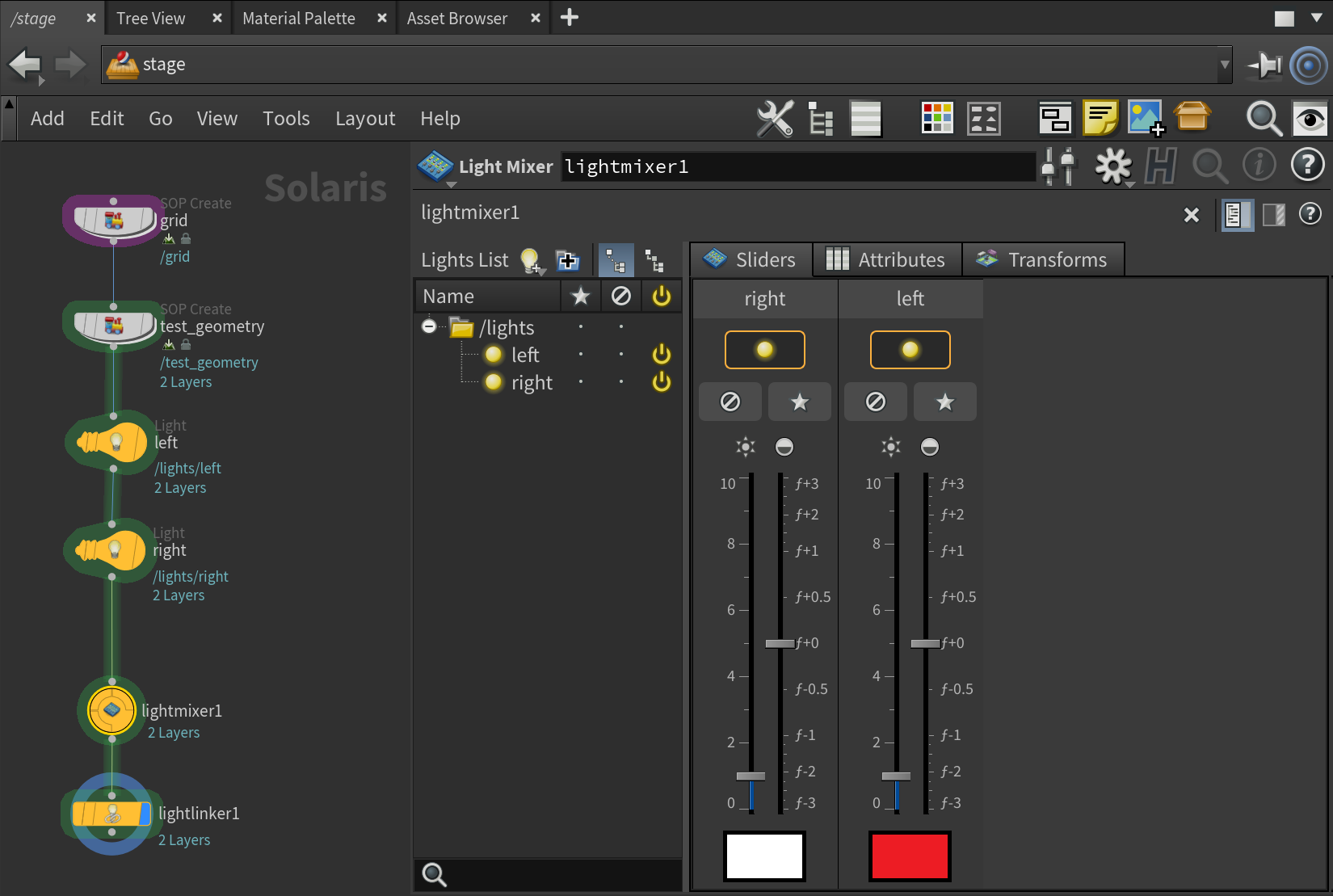Open Light Mixer node help question mark
This screenshot has height=896, width=1333.
(1307, 165)
